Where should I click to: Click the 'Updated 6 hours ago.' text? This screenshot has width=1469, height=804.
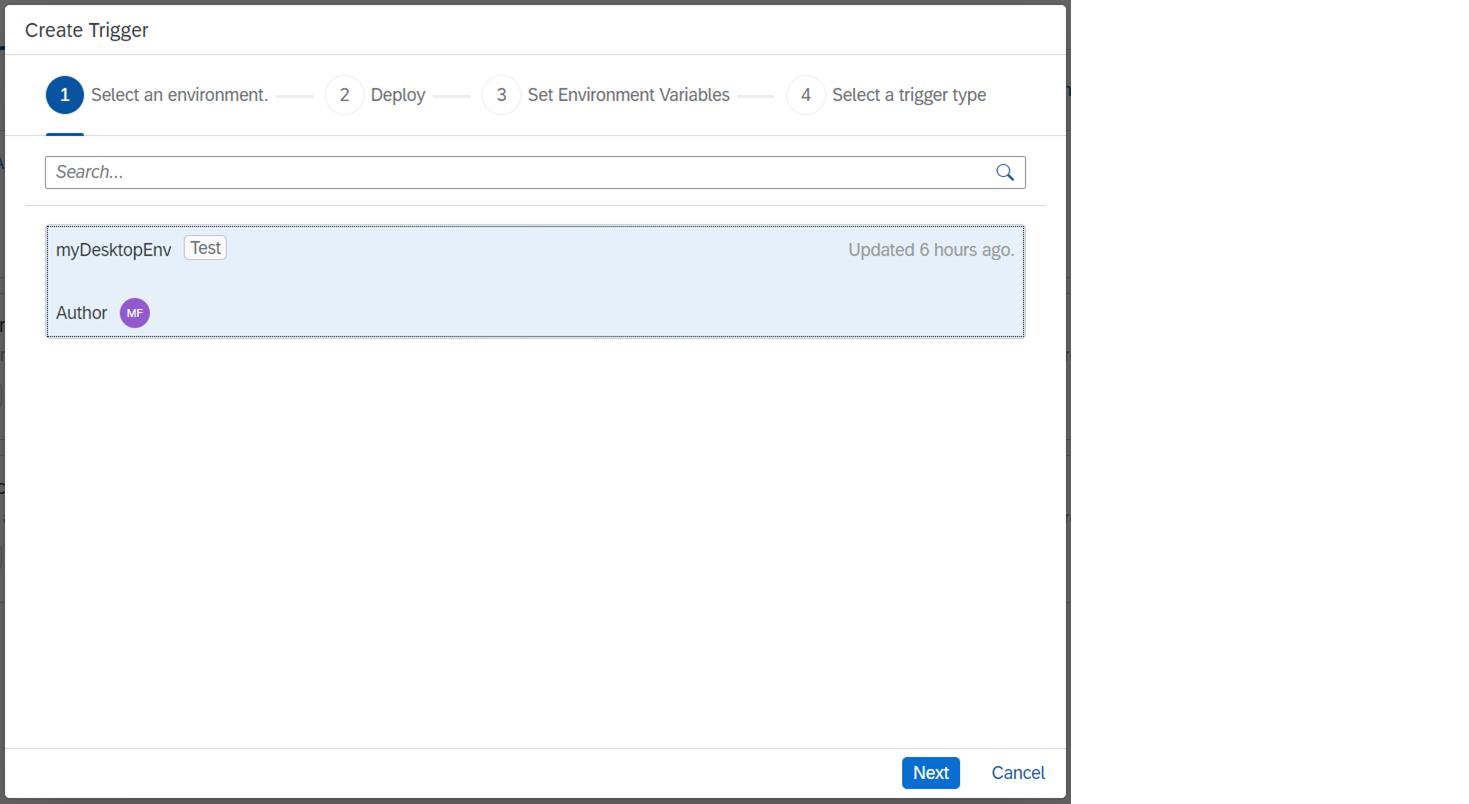pos(931,250)
